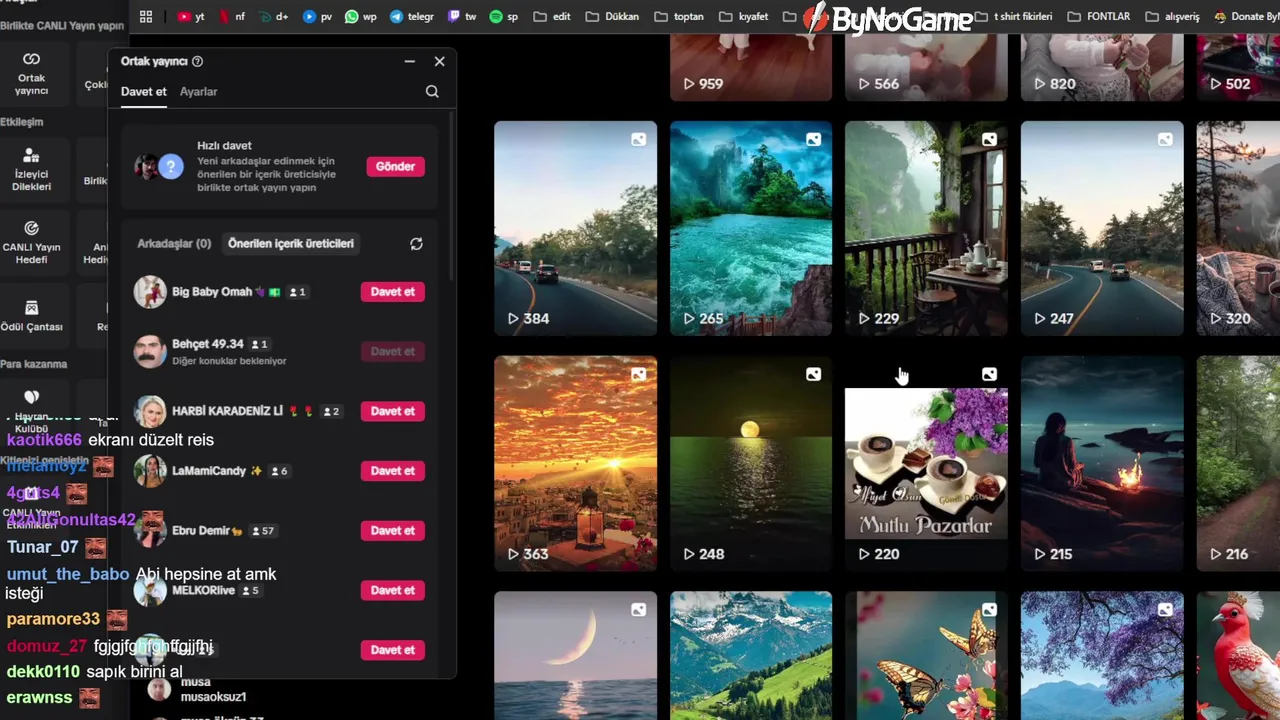Click the help icon next to Ortak yayıncı
The image size is (1280, 720).
tap(197, 61)
